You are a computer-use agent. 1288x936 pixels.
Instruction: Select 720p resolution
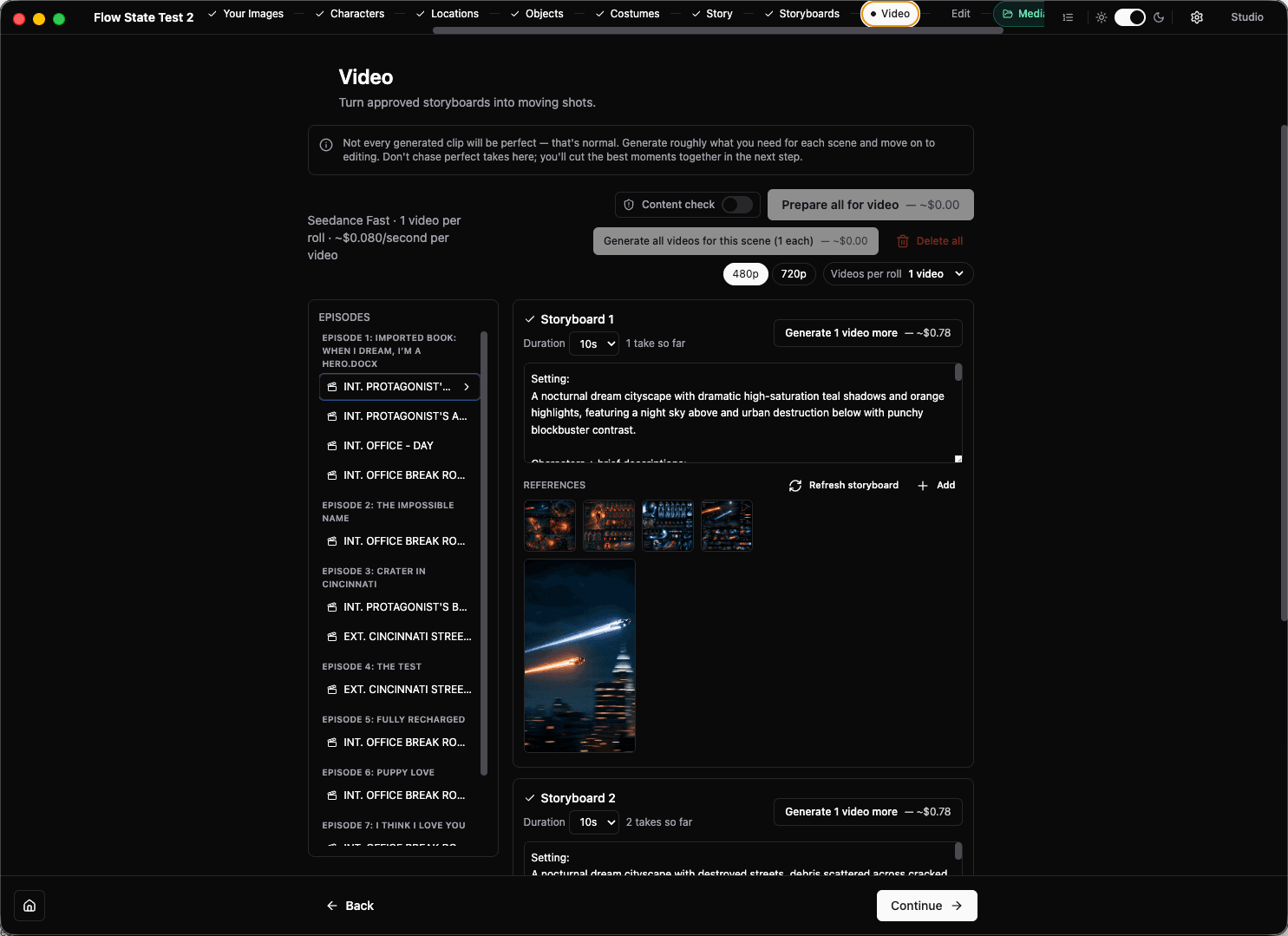794,274
